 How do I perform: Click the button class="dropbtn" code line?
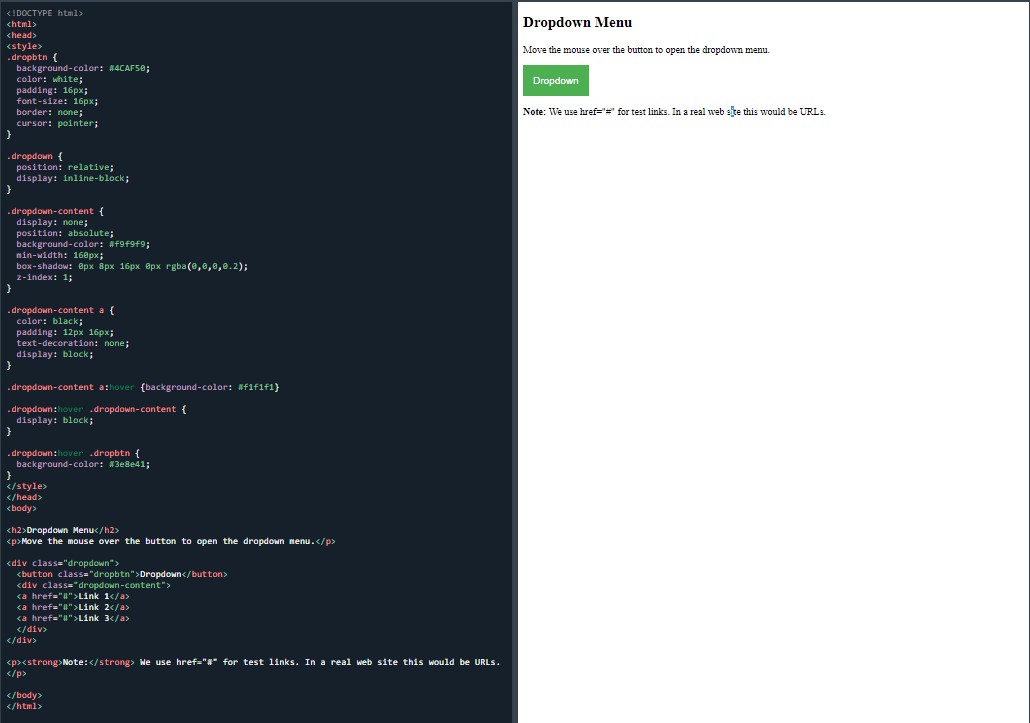(x=121, y=574)
